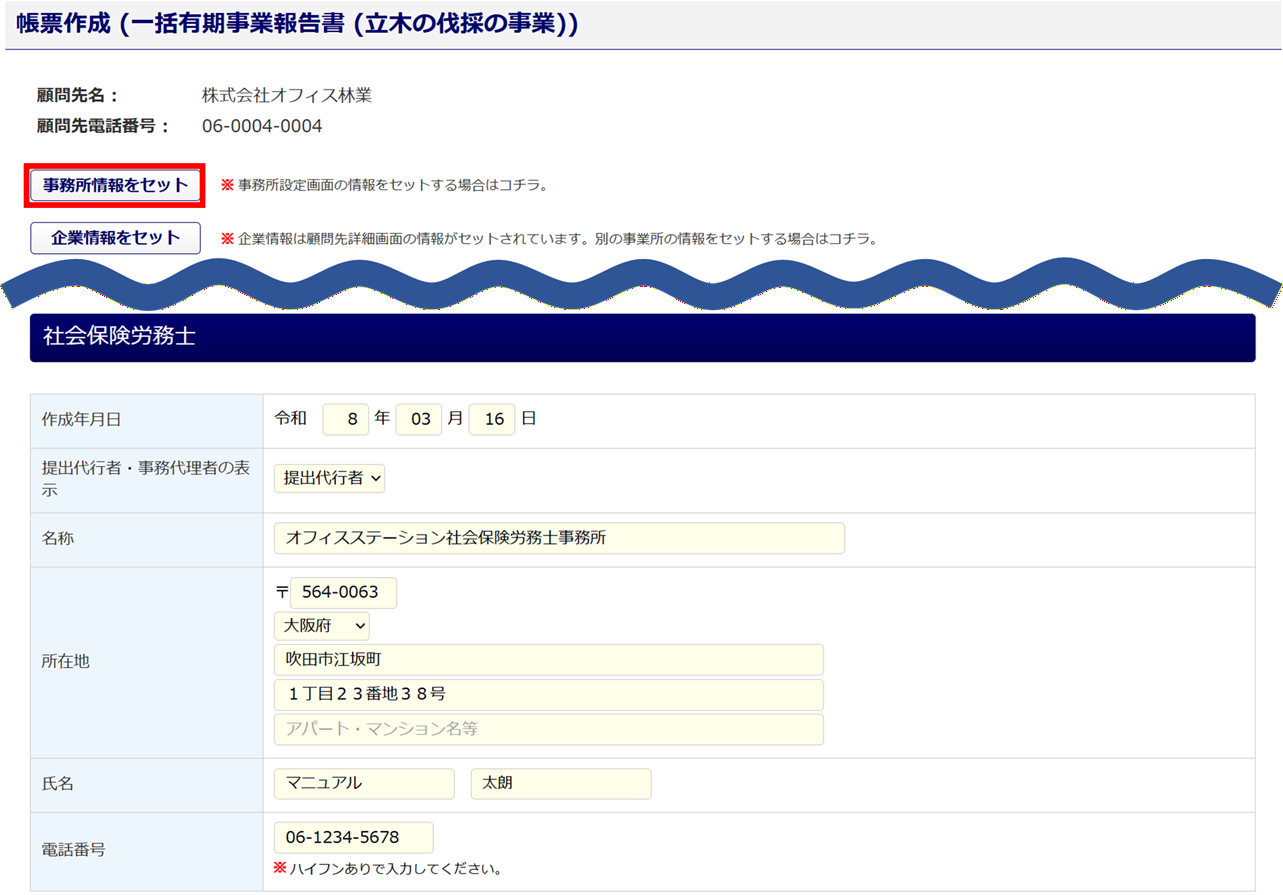Image resolution: width=1283 pixels, height=895 pixels.
Task: Click the 1丁目23番地38号 address field
Action: point(548,695)
